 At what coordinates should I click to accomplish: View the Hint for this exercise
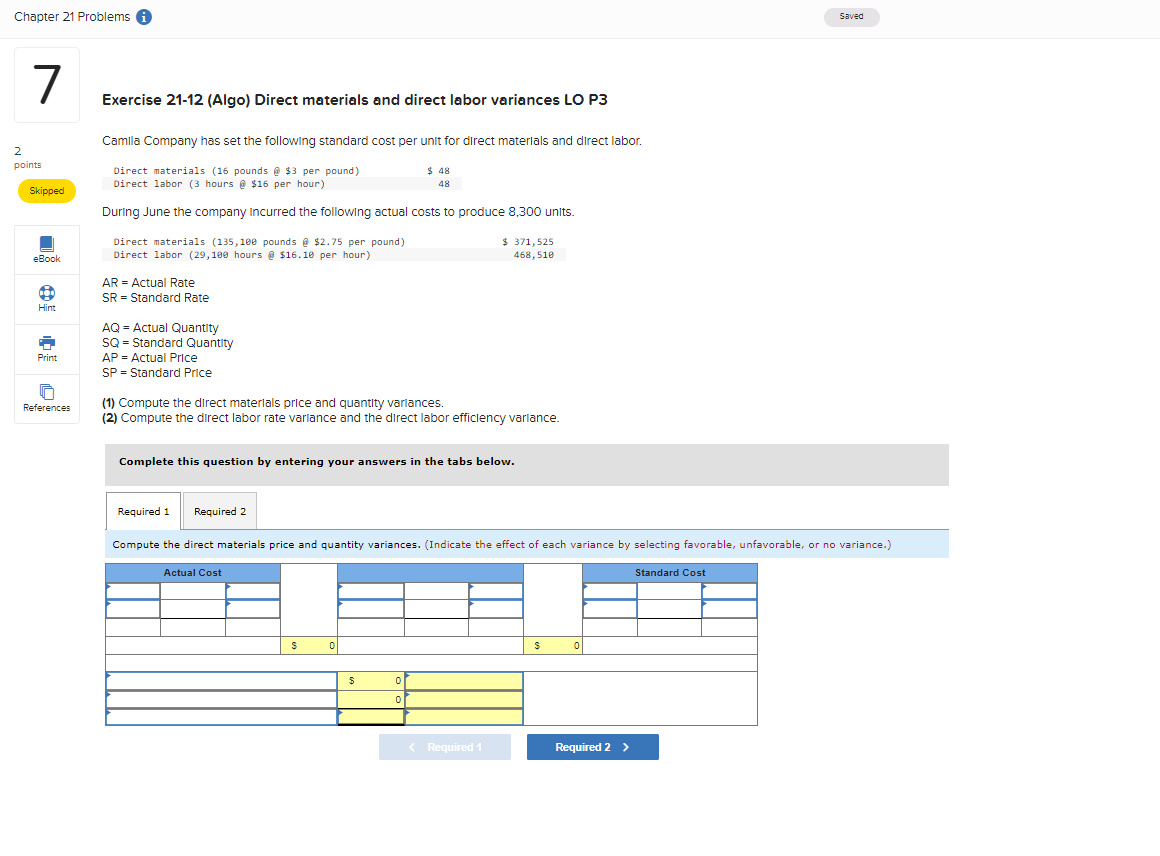point(46,299)
